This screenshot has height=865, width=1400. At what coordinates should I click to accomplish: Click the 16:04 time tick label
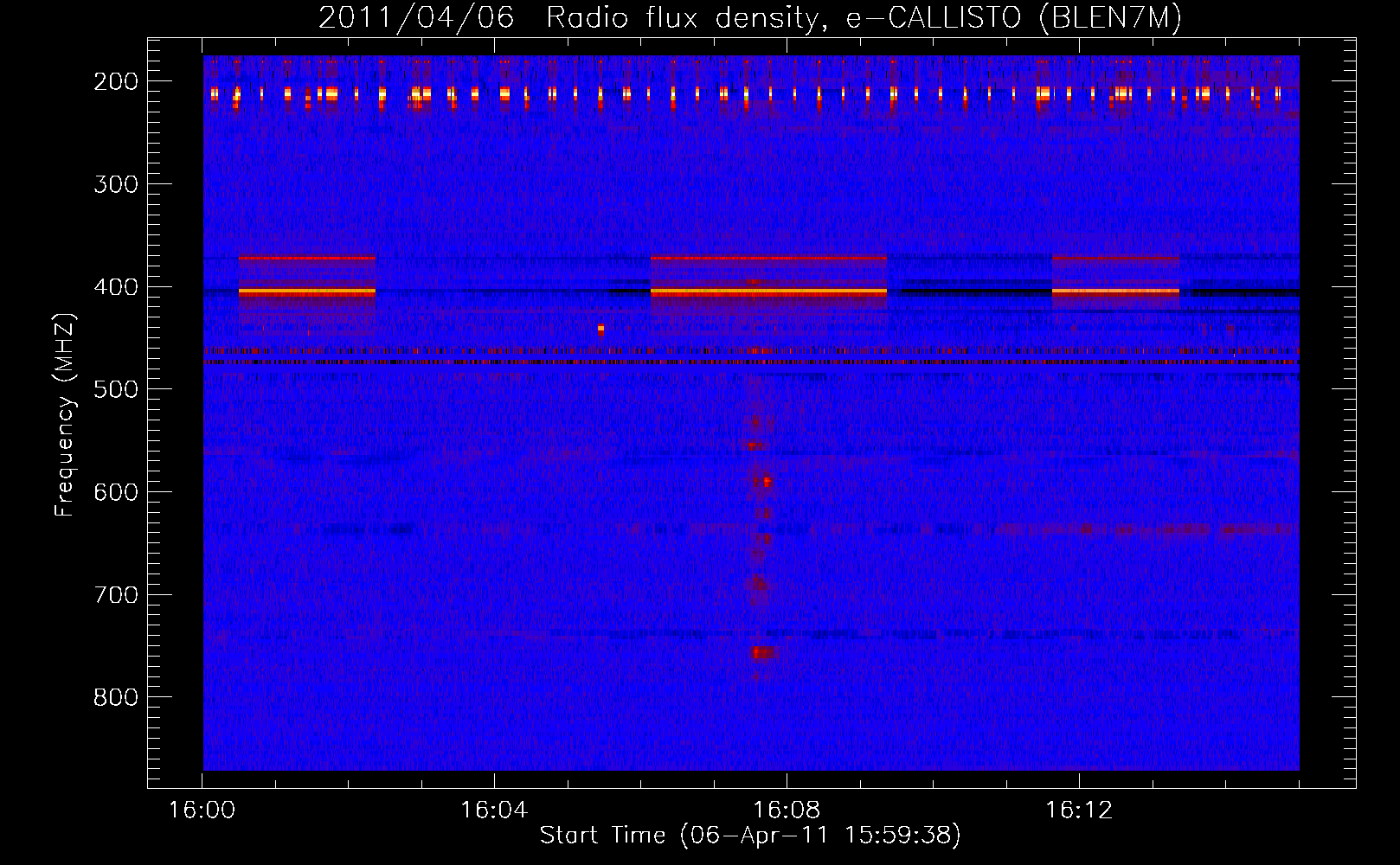(494, 810)
